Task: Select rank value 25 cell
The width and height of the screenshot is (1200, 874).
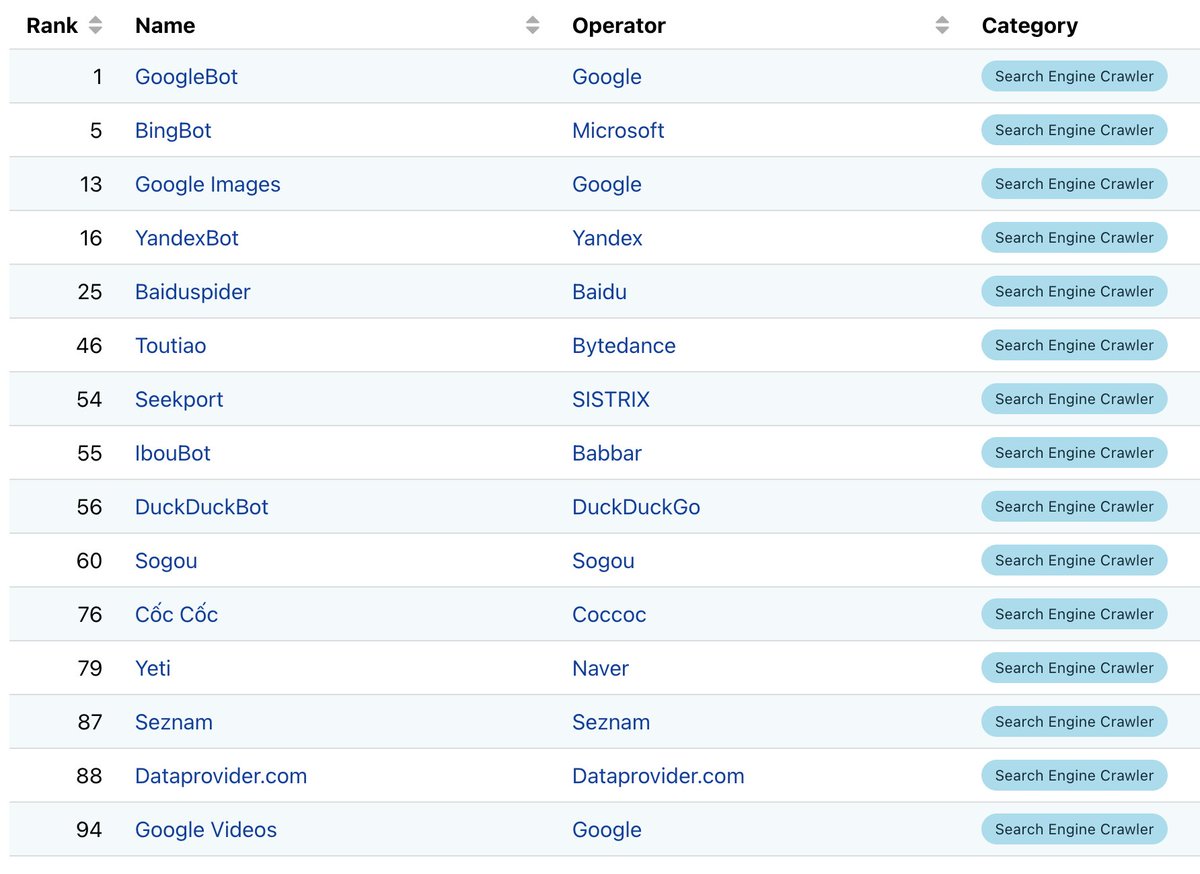Action: pos(90,292)
